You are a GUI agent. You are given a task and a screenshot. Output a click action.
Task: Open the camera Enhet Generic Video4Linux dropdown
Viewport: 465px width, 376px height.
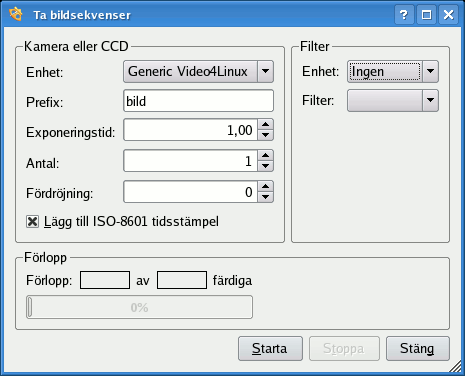click(198, 71)
